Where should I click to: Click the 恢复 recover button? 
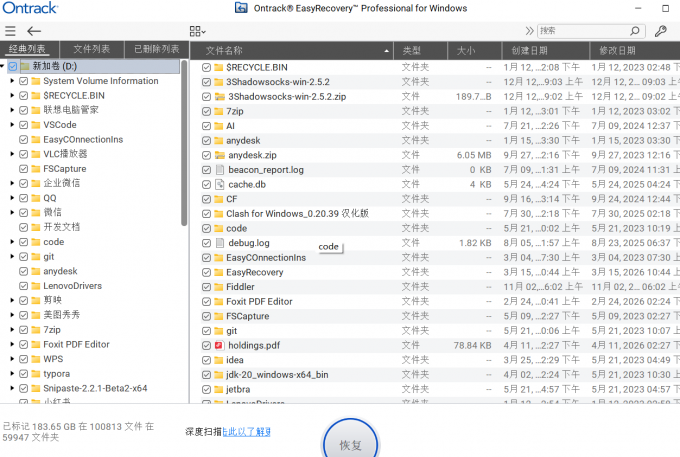click(x=350, y=439)
